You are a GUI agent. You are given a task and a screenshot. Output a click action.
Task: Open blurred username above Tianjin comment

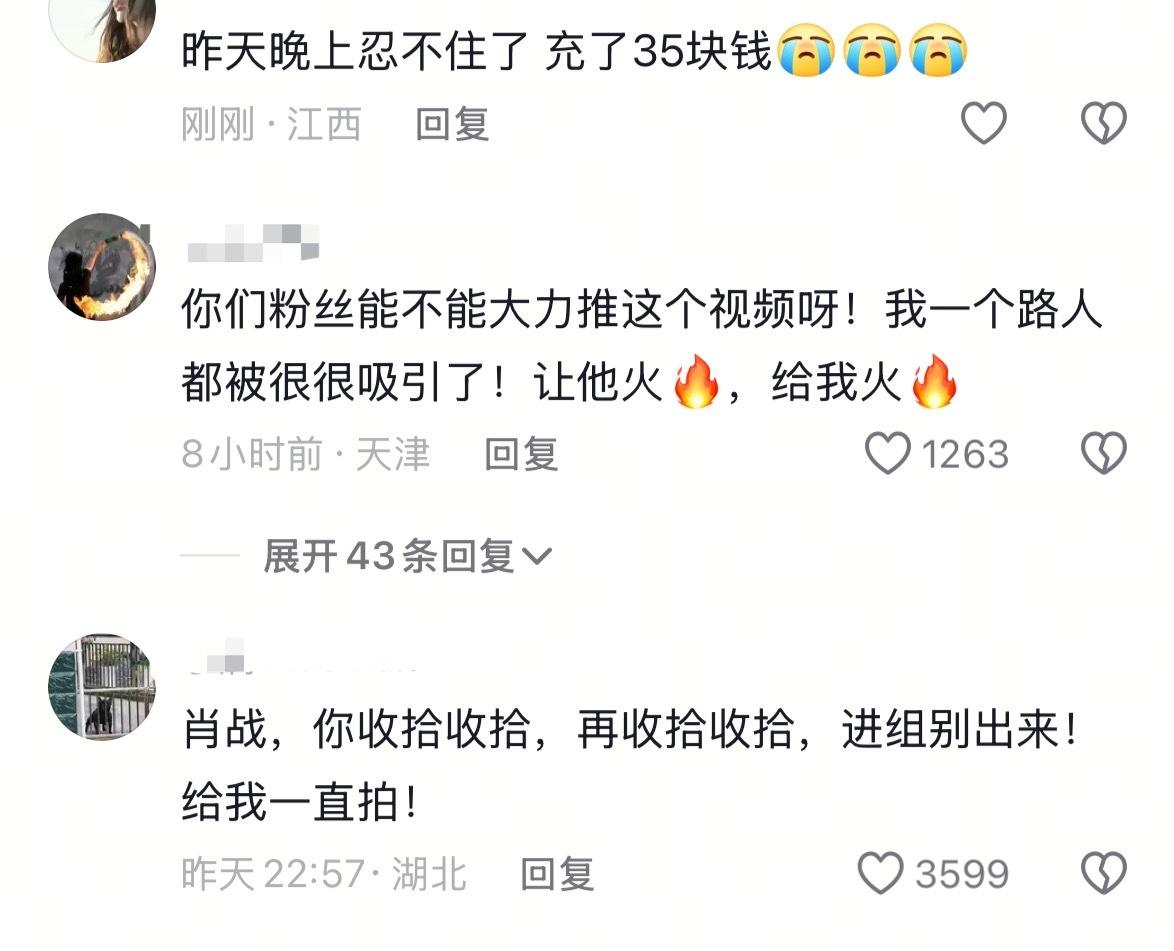pyautogui.click(x=253, y=242)
